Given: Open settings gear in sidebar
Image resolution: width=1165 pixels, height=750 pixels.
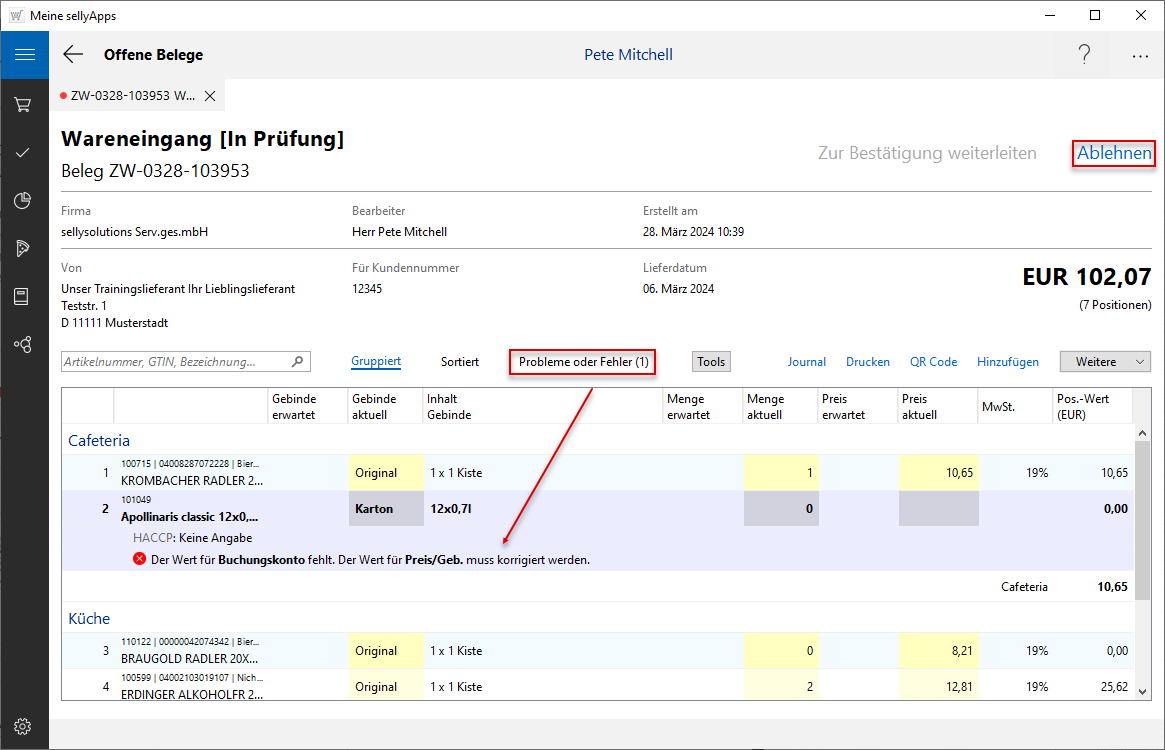Looking at the screenshot, I should [24, 726].
